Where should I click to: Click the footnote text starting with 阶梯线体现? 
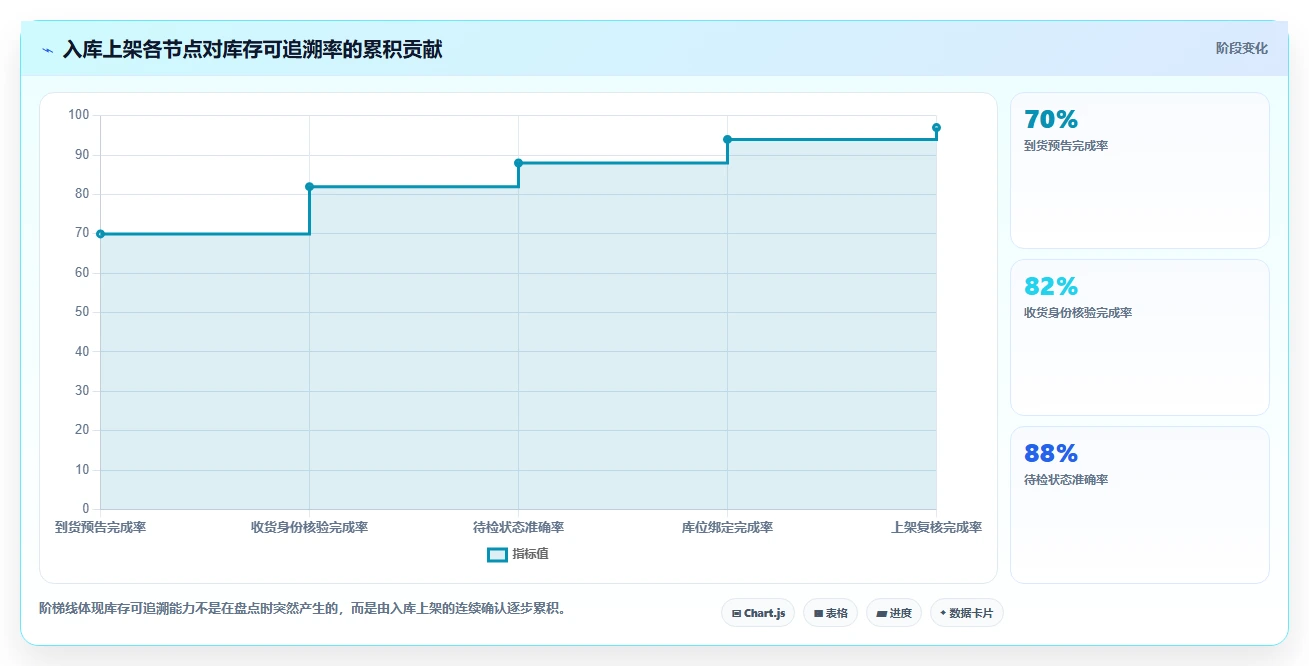pos(305,608)
